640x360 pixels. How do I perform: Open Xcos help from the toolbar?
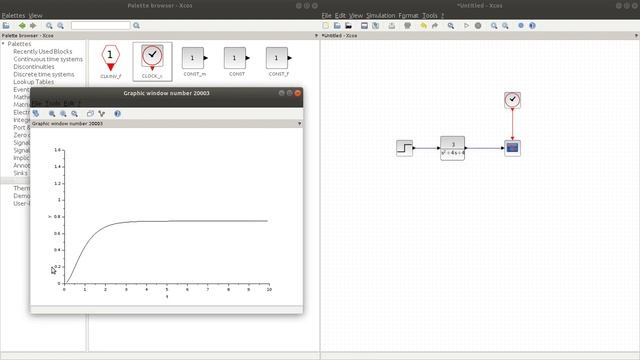532,26
